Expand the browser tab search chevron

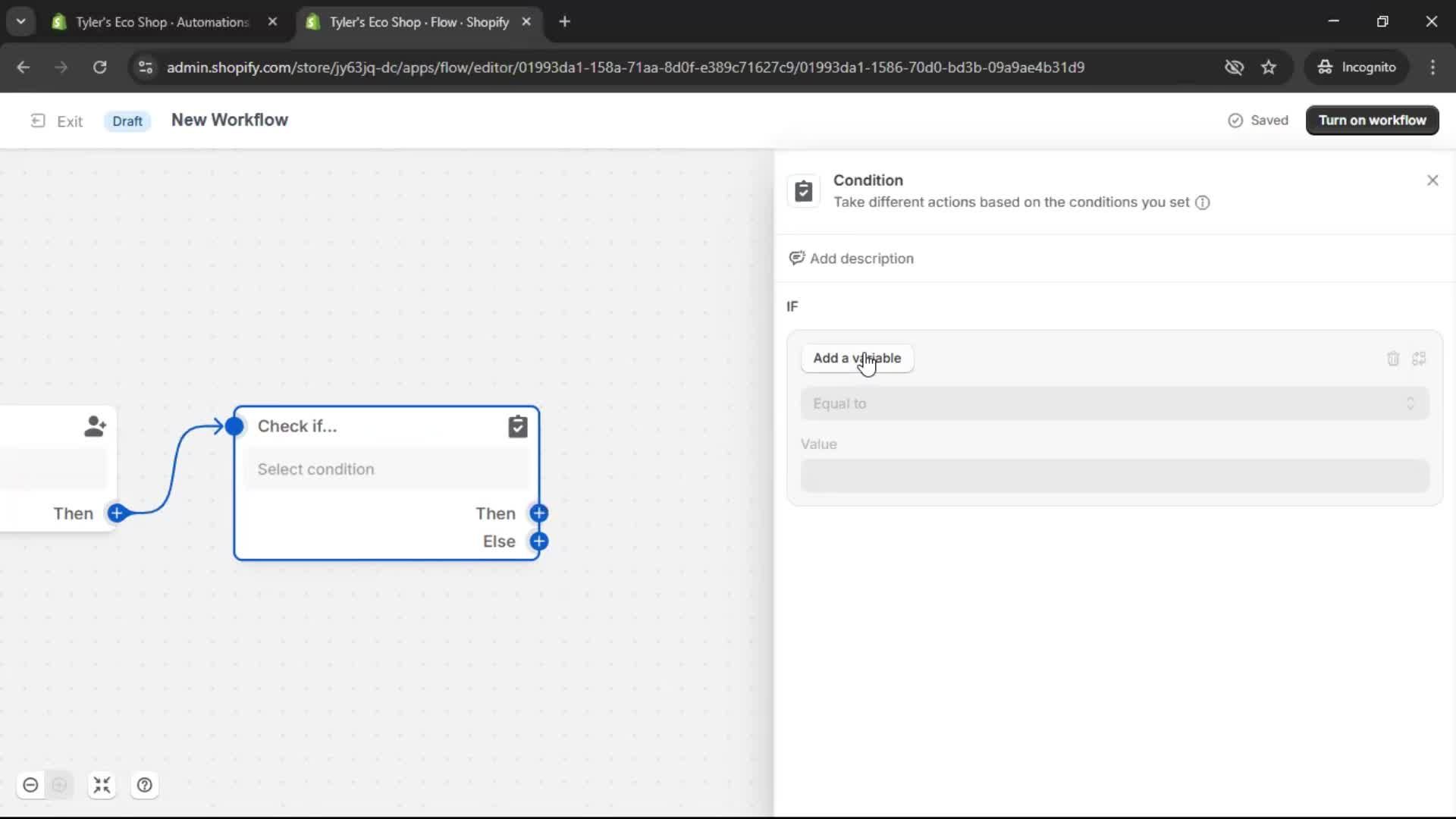[21, 21]
